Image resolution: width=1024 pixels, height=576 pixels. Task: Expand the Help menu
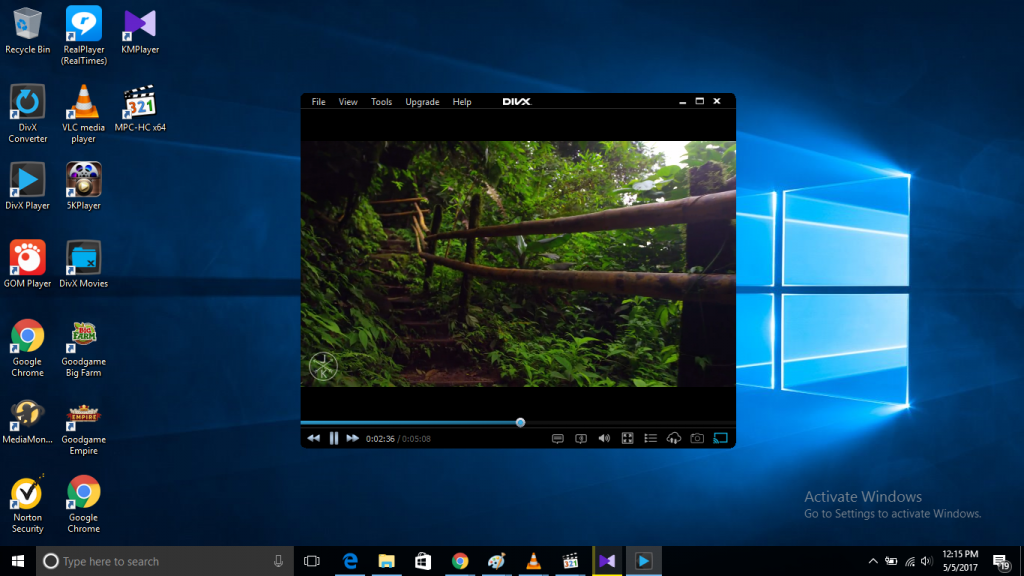[461, 102]
